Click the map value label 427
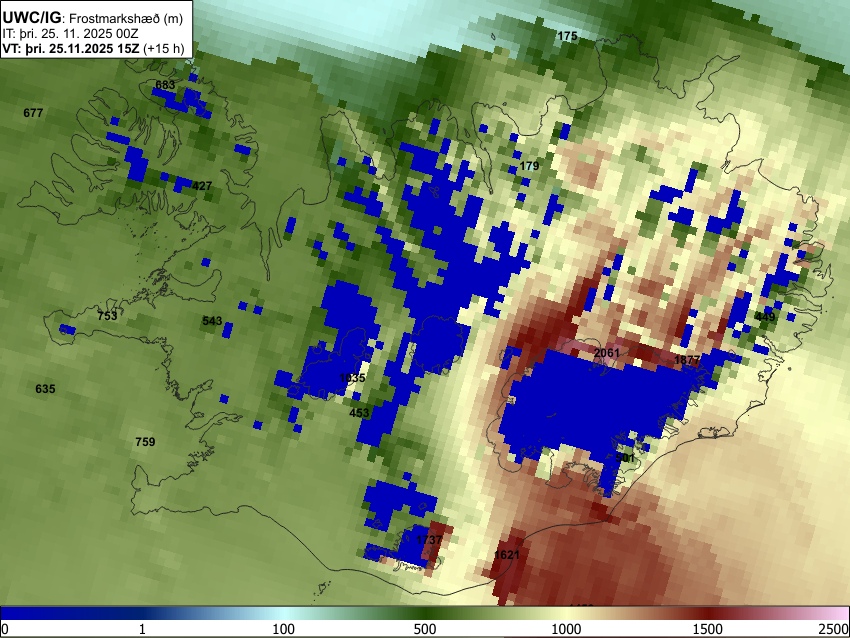This screenshot has width=850, height=638. pyautogui.click(x=202, y=186)
